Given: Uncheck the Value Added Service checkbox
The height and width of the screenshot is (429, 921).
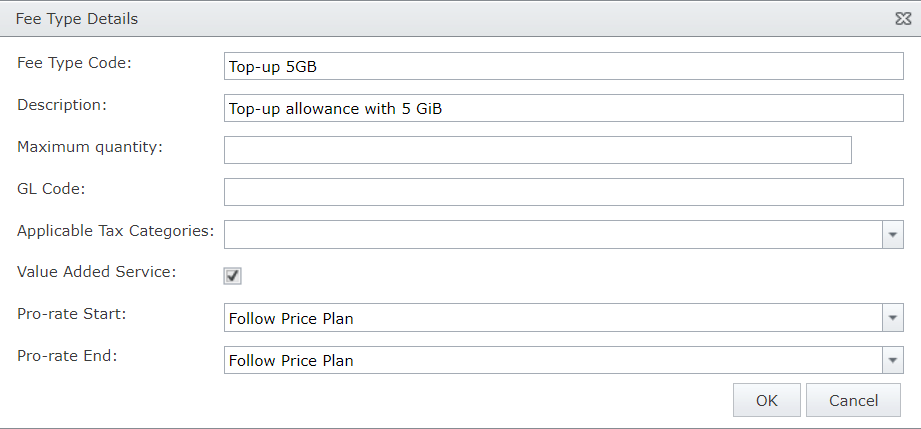Looking at the screenshot, I should tap(233, 276).
